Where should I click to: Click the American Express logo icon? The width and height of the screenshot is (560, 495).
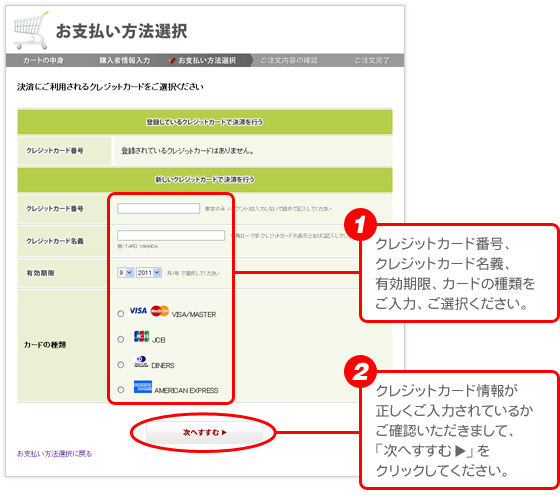pos(143,387)
